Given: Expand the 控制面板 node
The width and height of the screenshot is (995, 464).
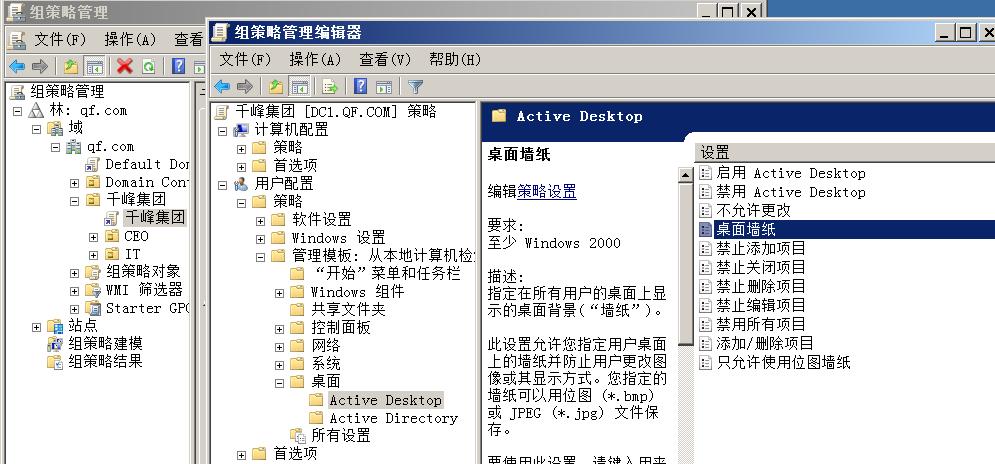Looking at the screenshot, I should (x=279, y=329).
